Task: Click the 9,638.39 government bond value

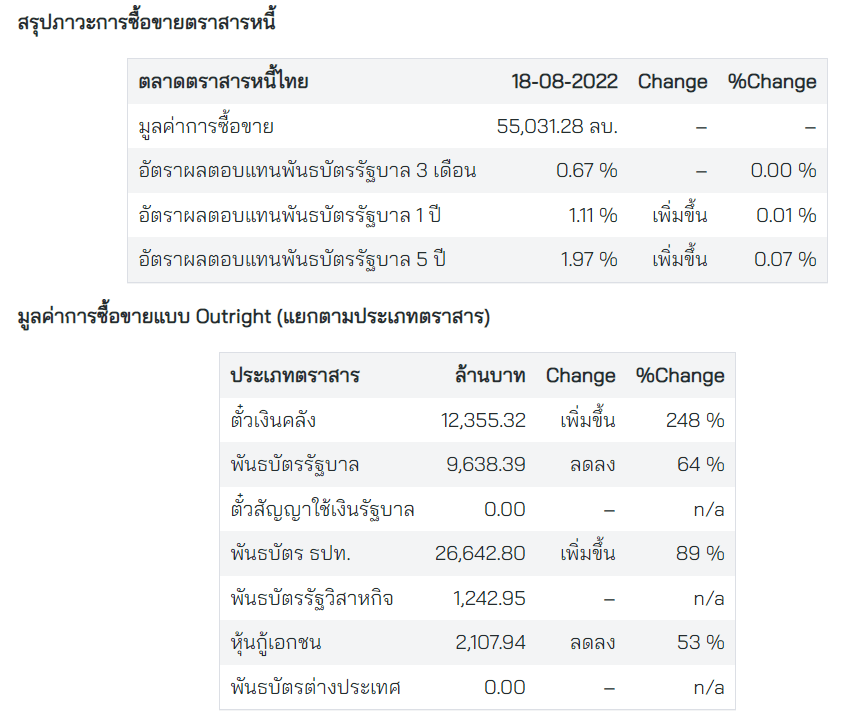Action: (x=486, y=464)
